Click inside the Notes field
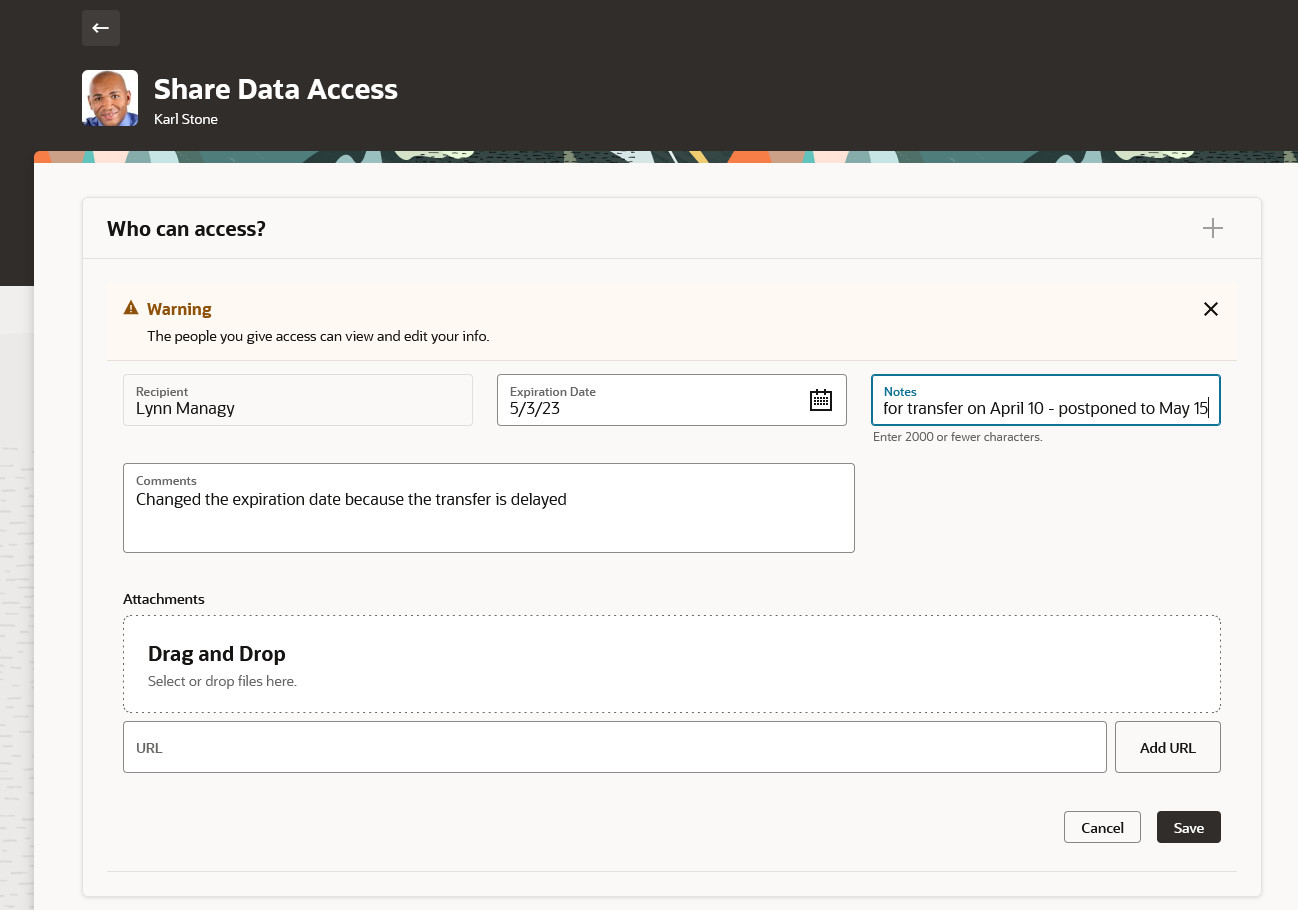 click(x=1045, y=408)
